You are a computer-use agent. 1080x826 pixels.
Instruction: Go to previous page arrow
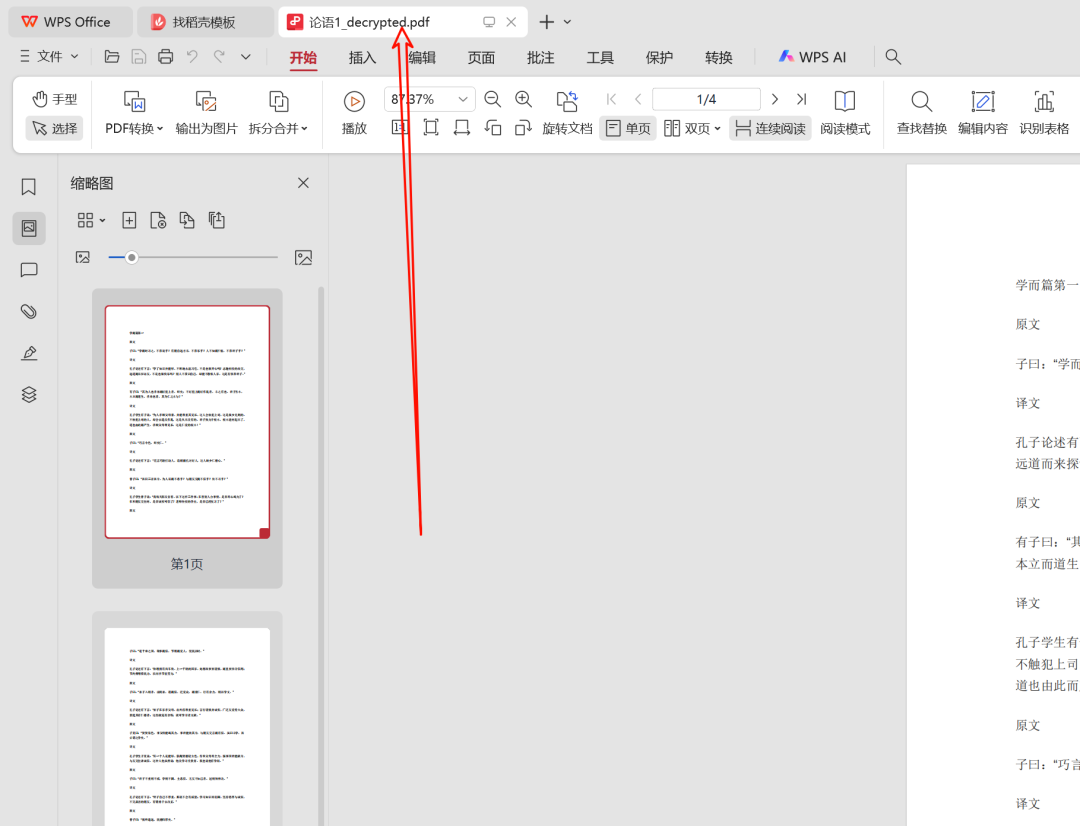638,99
